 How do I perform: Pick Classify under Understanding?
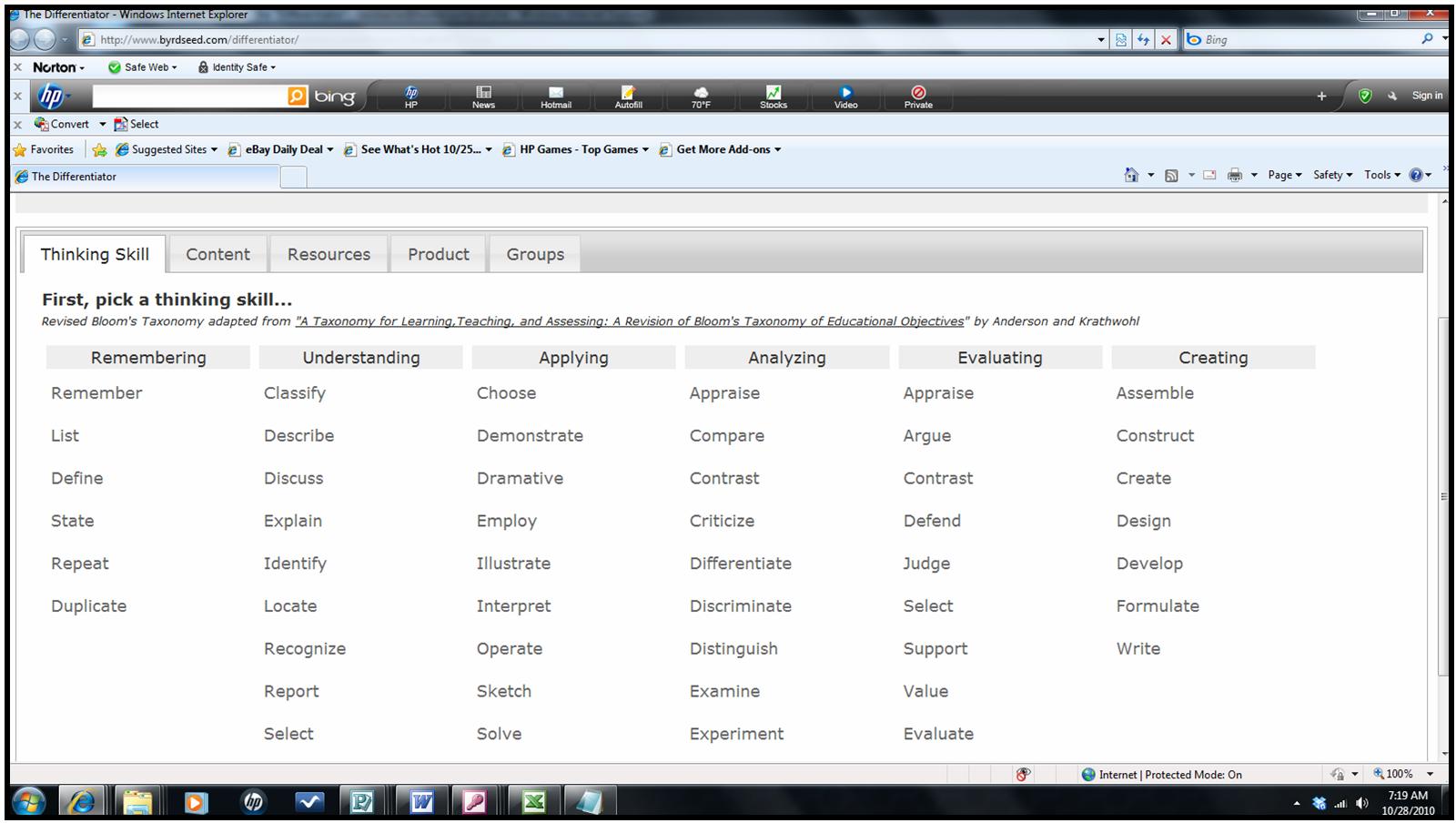[x=295, y=393]
